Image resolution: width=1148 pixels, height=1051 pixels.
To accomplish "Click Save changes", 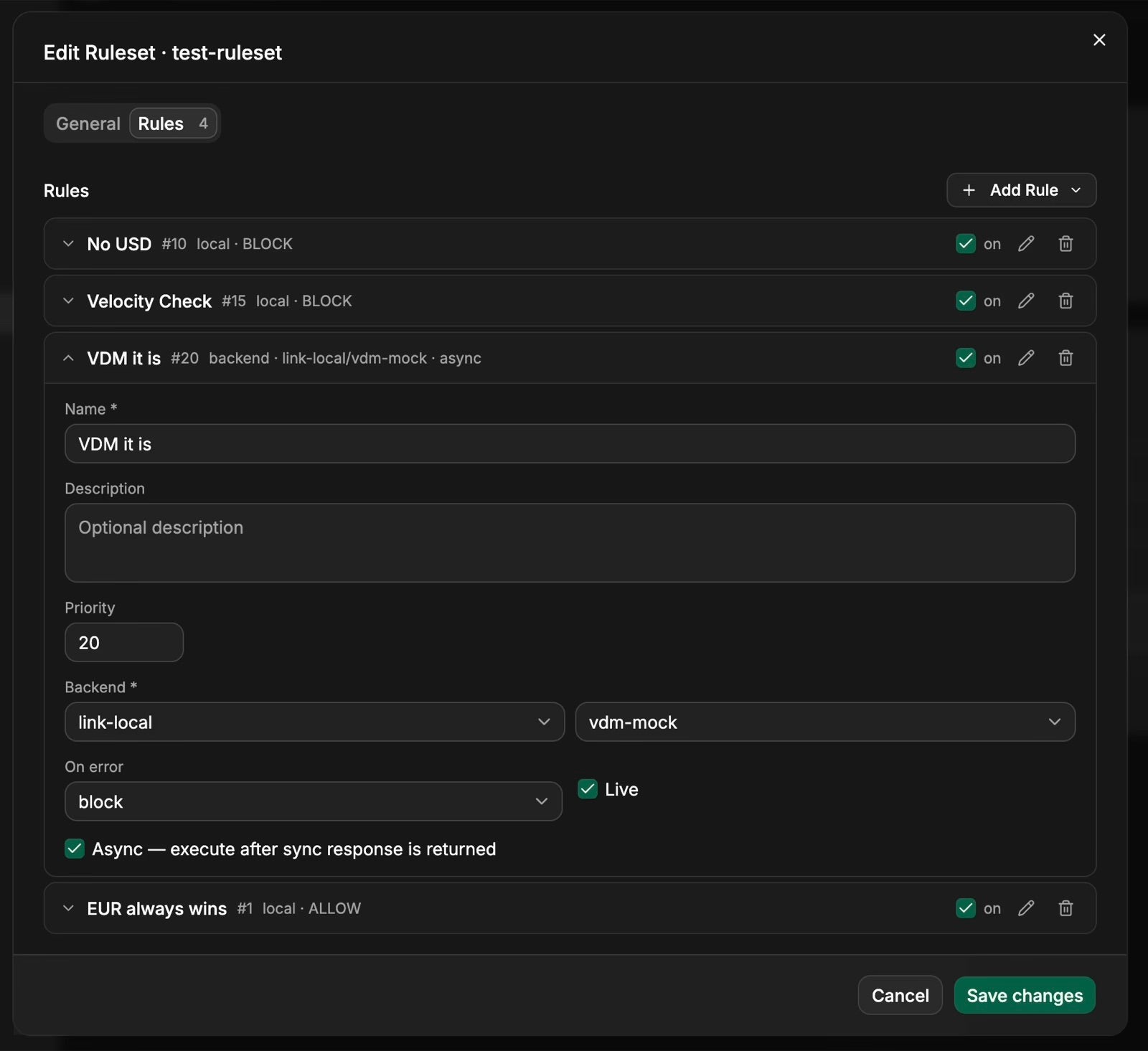I will 1025,995.
